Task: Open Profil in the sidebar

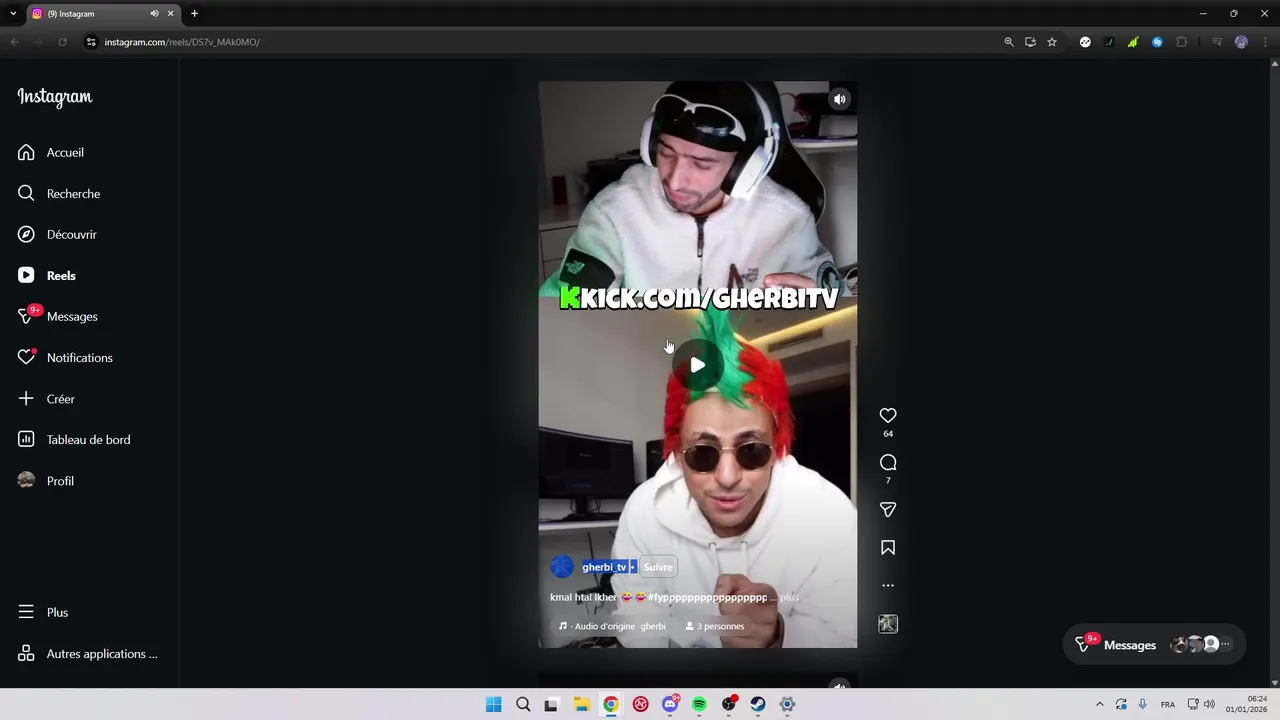Action: [x=46, y=480]
